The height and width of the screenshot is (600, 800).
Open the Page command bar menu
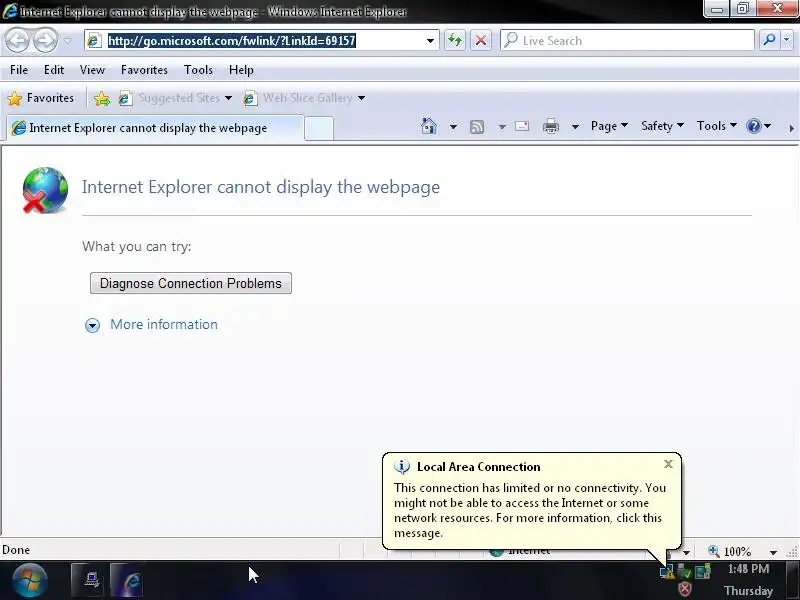point(609,126)
